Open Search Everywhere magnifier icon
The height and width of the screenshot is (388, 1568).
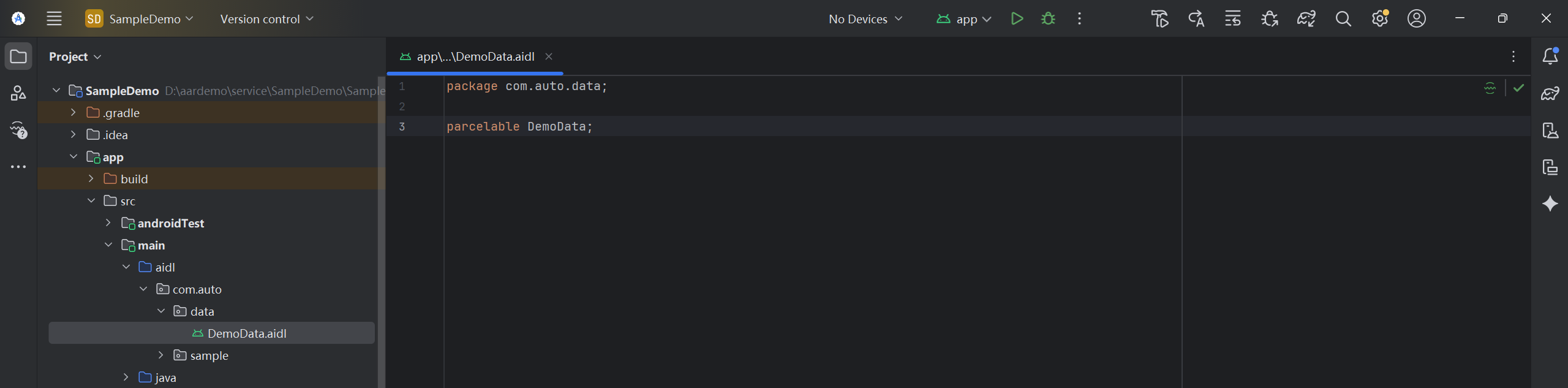(1343, 19)
